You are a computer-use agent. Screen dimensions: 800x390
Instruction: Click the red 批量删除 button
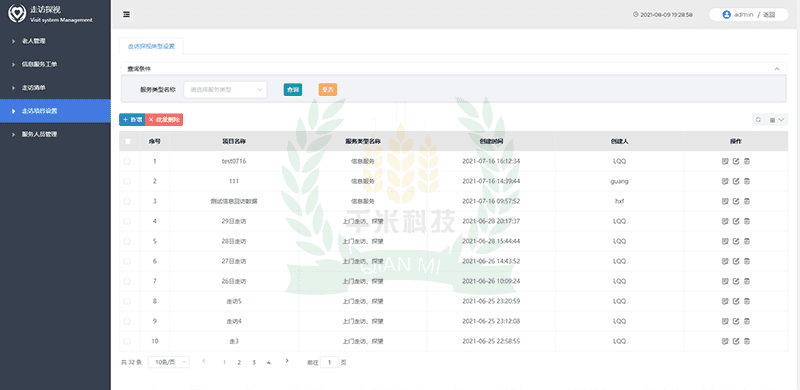pyautogui.click(x=164, y=119)
